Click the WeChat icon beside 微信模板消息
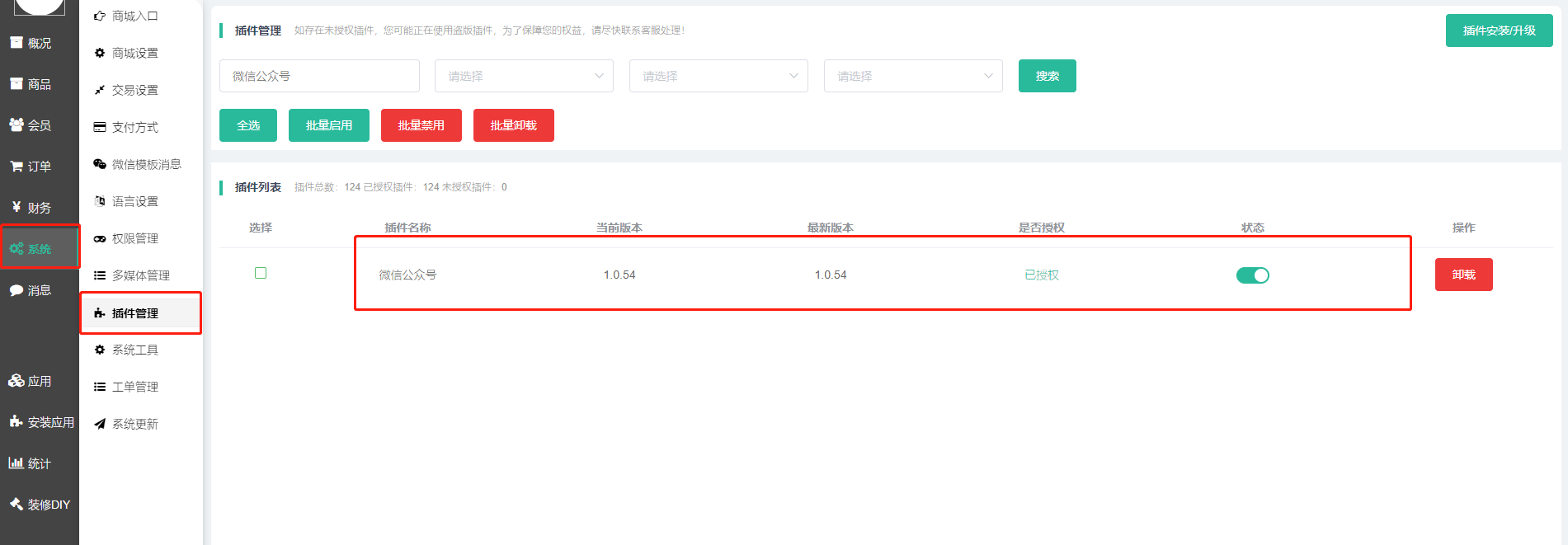This screenshot has width=1568, height=545. [x=100, y=164]
